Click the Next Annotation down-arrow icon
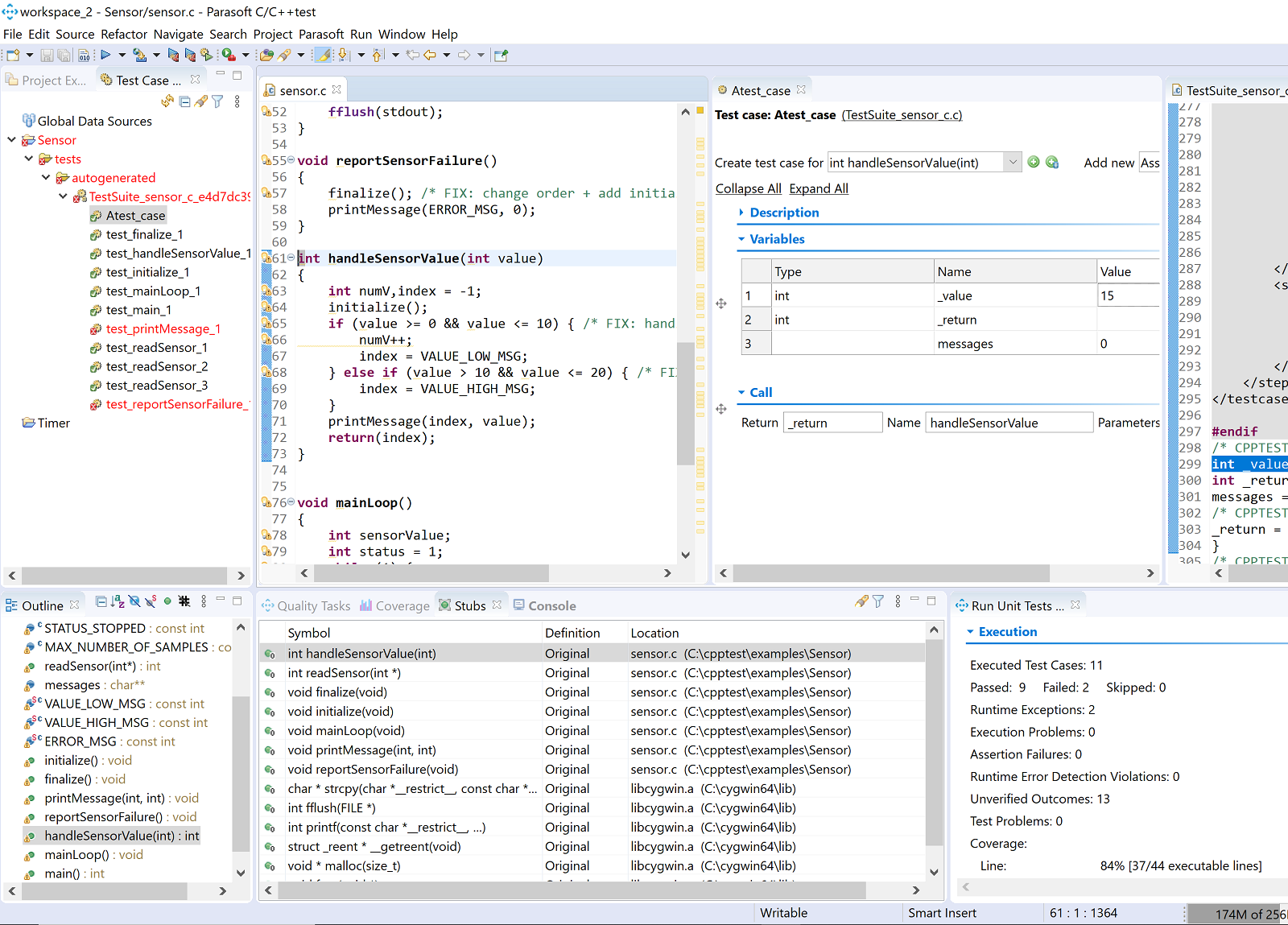 (344, 56)
